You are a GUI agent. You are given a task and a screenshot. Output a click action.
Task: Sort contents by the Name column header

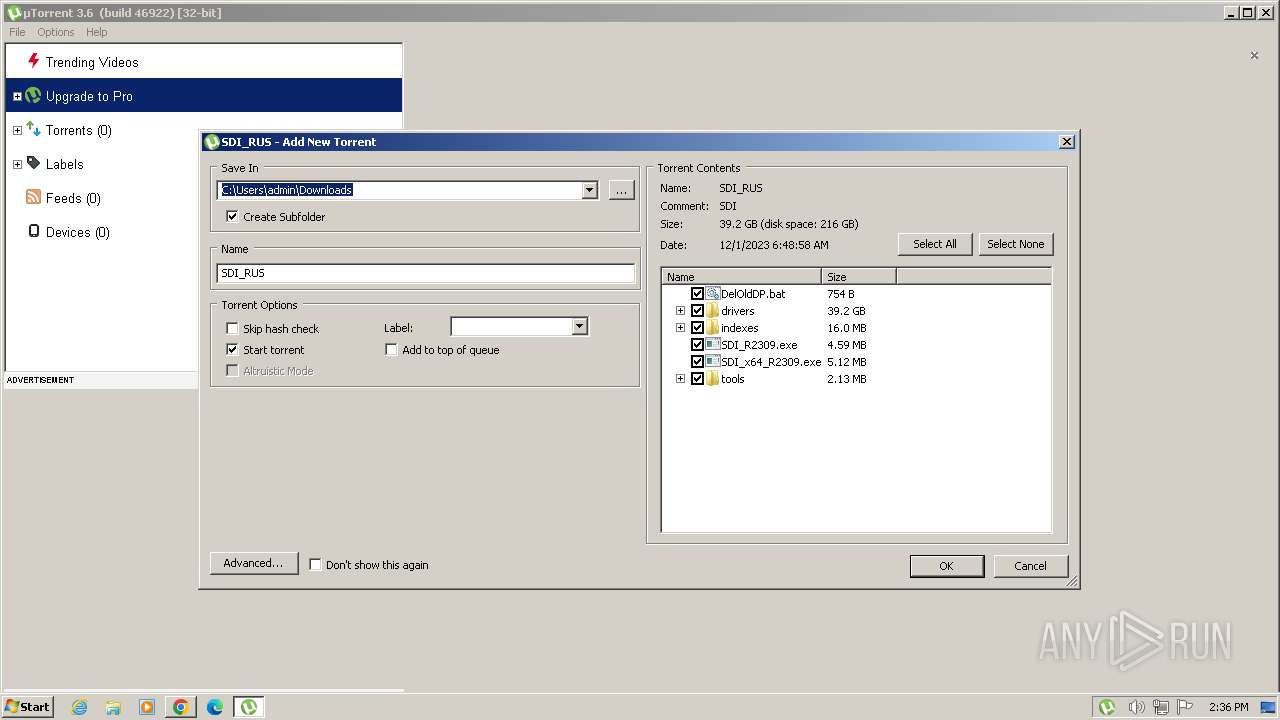(x=741, y=277)
